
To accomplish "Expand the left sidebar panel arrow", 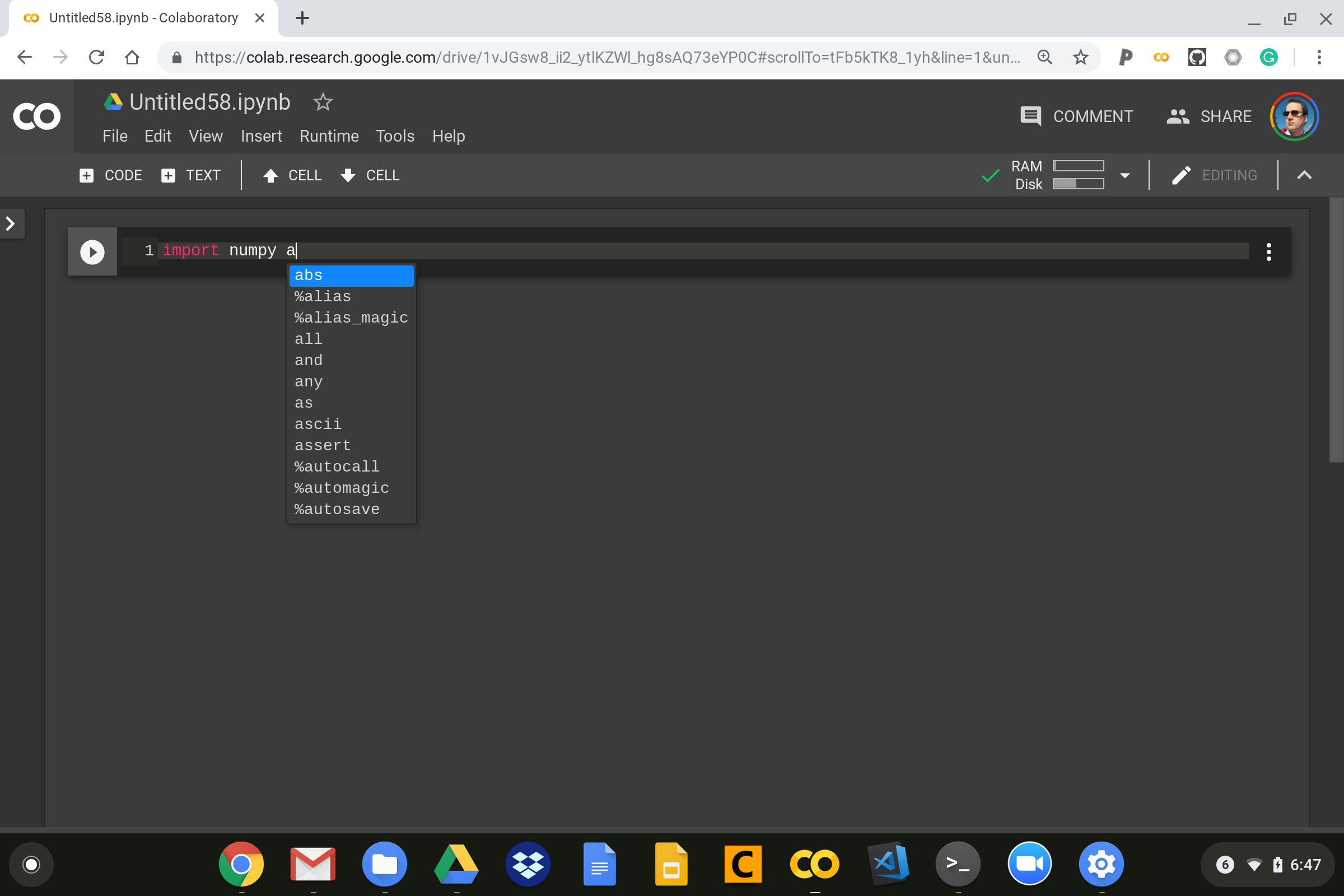I will click(11, 223).
